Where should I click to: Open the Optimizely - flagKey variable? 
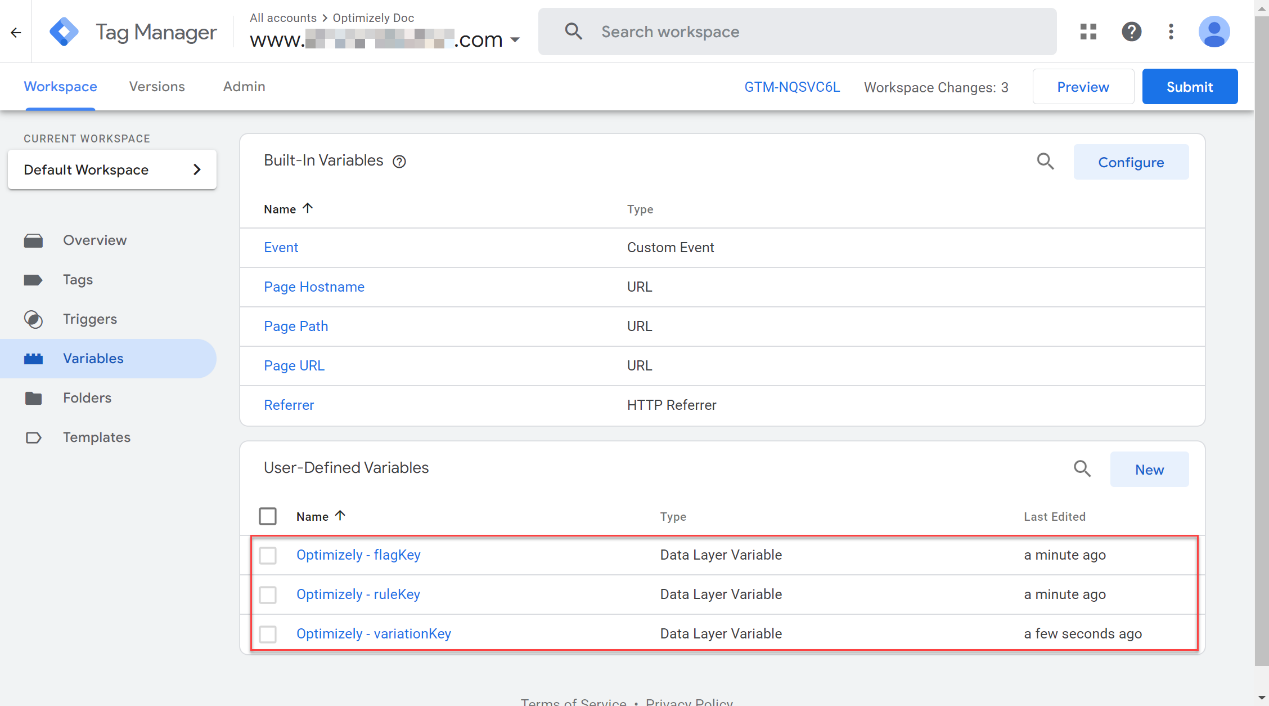[x=358, y=554]
